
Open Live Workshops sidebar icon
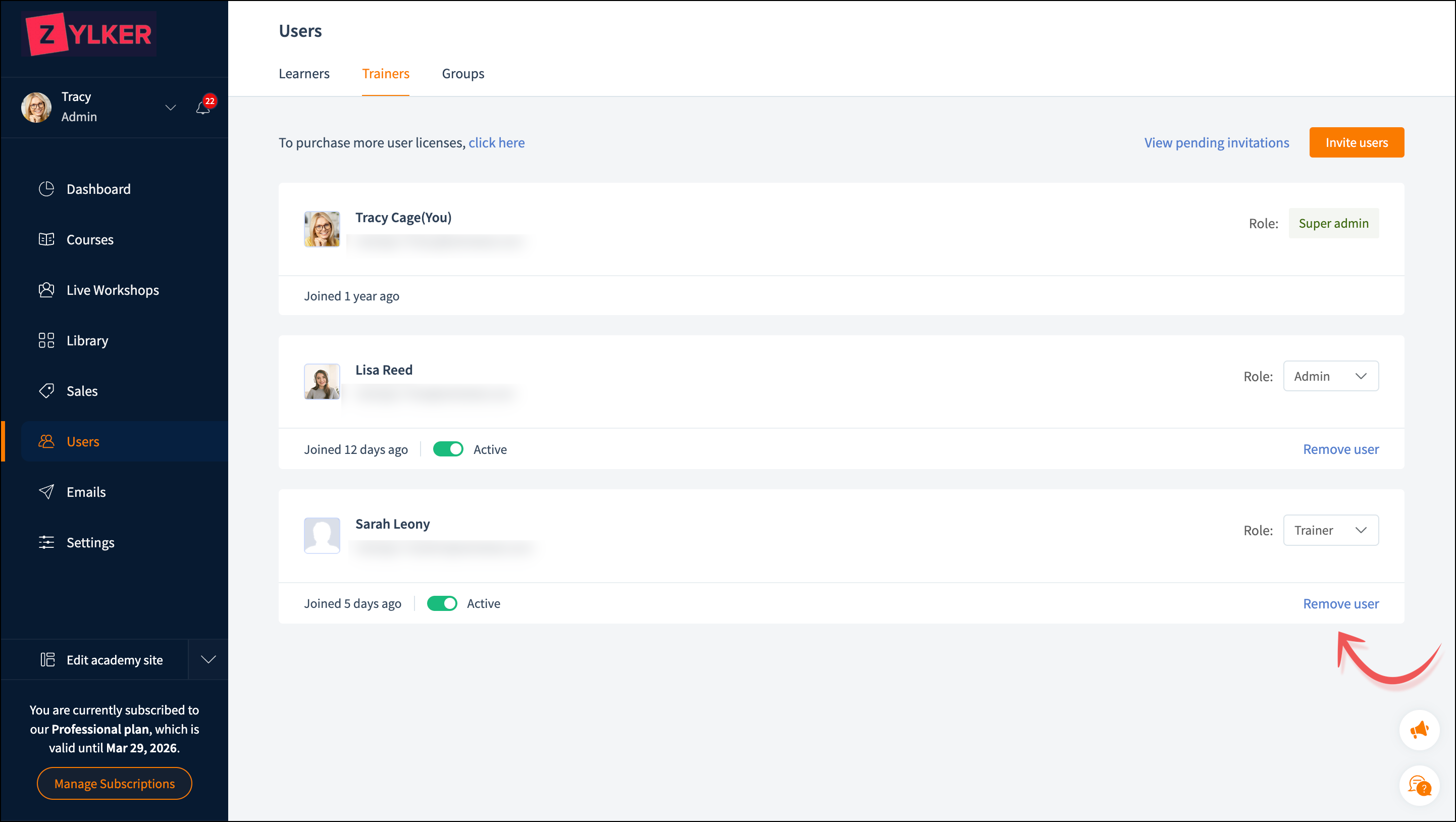[x=46, y=290]
